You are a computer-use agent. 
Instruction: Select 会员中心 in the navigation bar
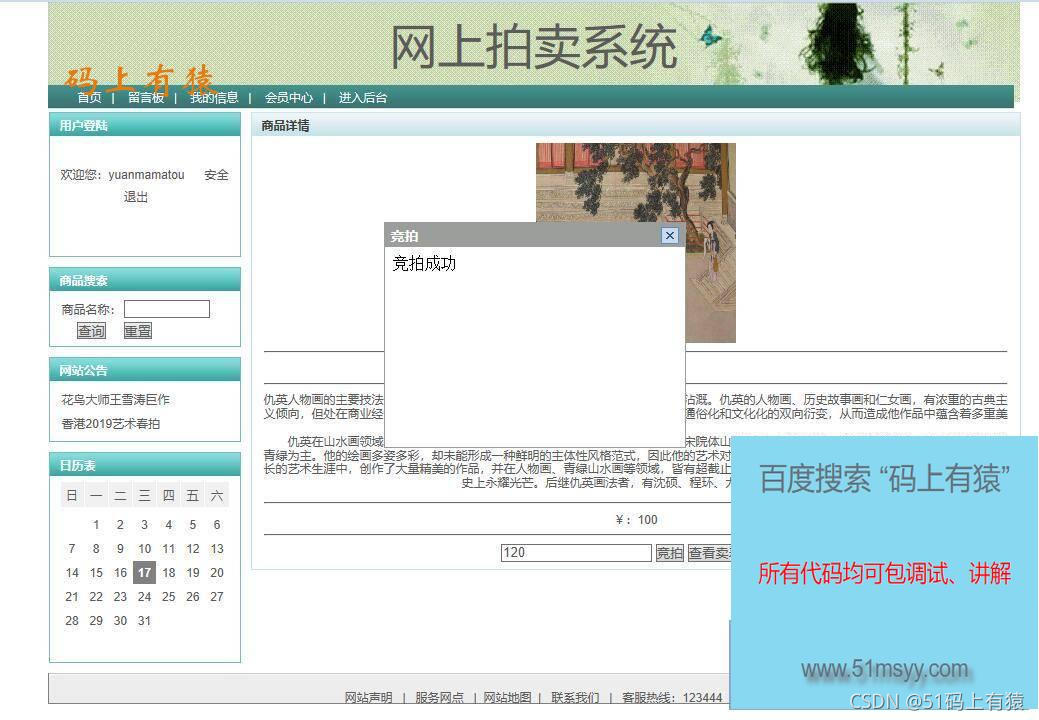(288, 98)
